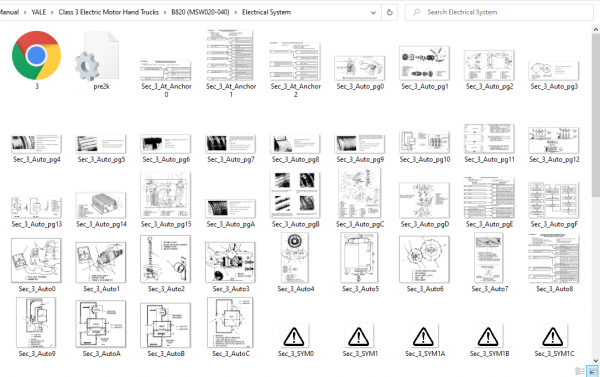Select the Sec_3_SYM1C warning file
Screen dimensions: 600x377
[x=553, y=336]
